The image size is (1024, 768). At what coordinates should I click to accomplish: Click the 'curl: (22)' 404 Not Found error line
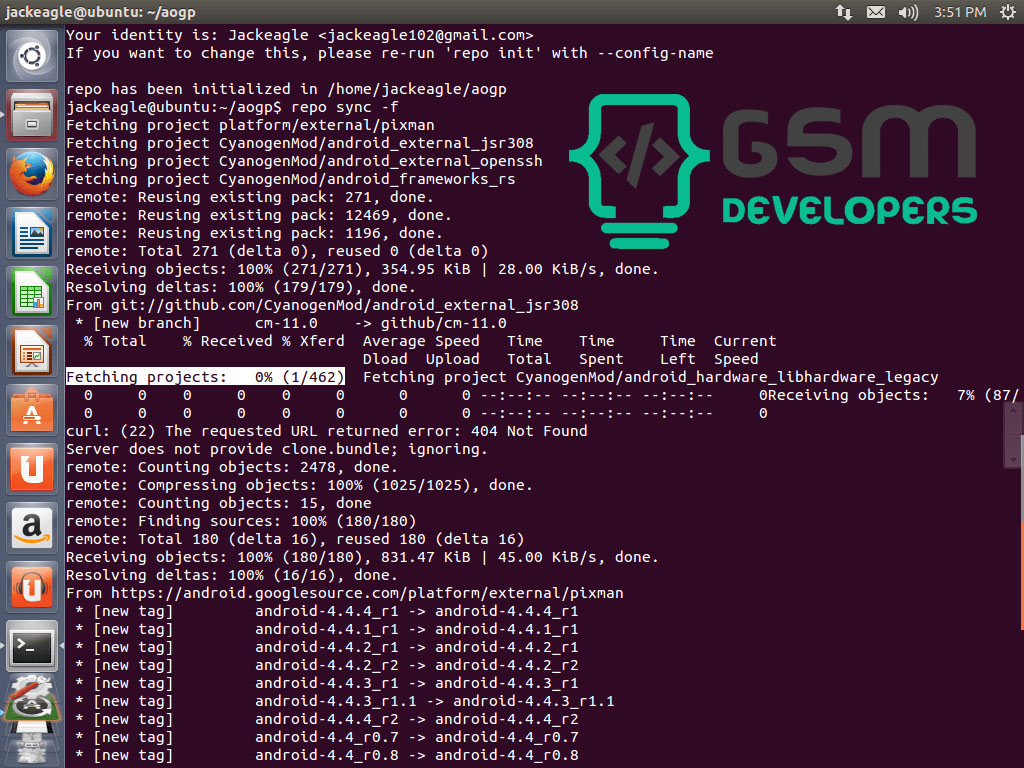click(327, 431)
